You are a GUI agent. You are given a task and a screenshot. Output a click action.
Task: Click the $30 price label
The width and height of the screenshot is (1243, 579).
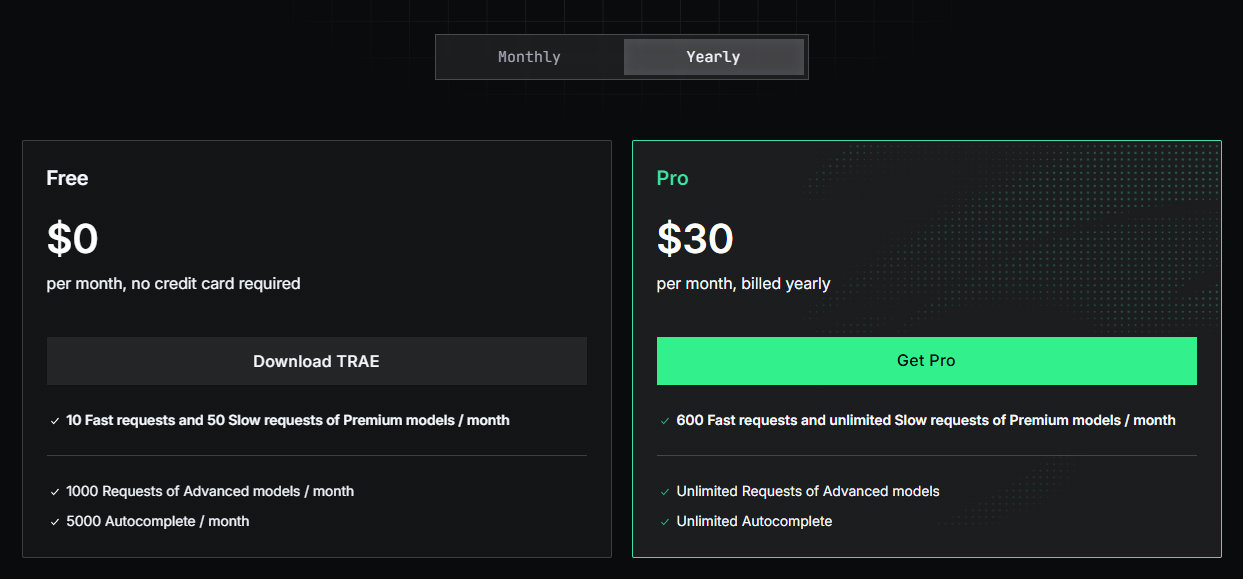pos(695,239)
